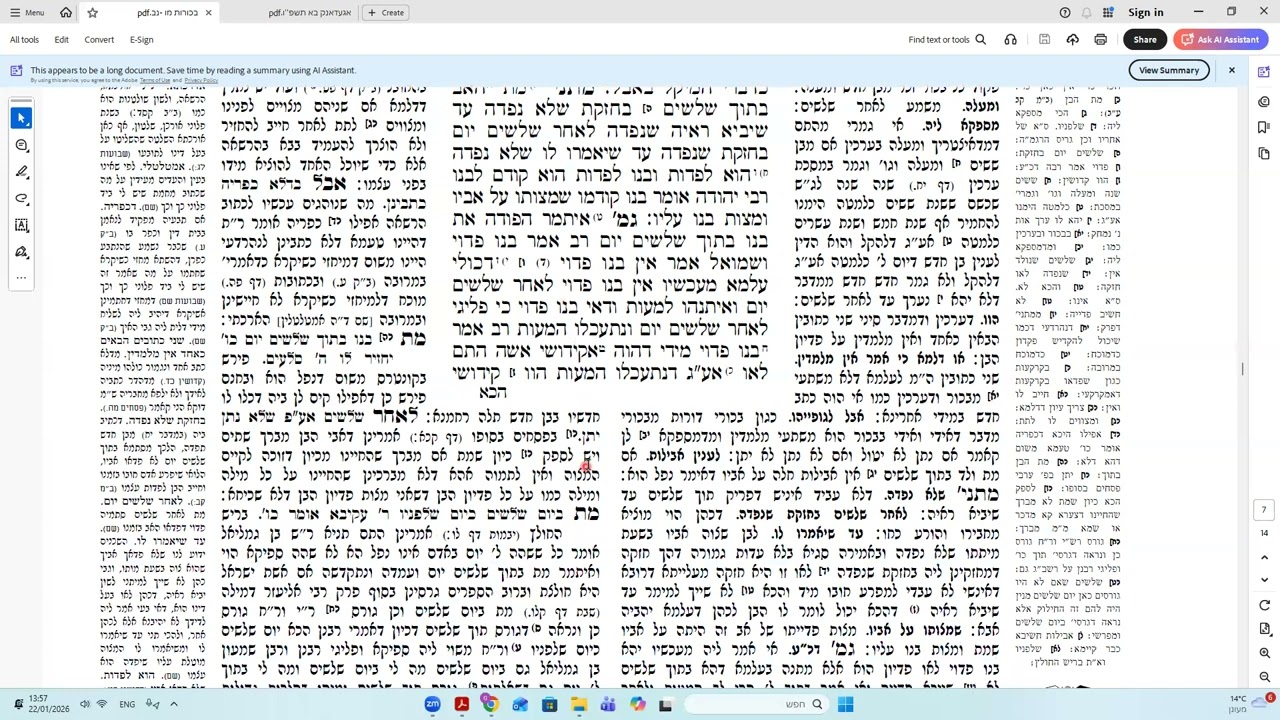Open the E-Sign menu item

(x=141, y=40)
